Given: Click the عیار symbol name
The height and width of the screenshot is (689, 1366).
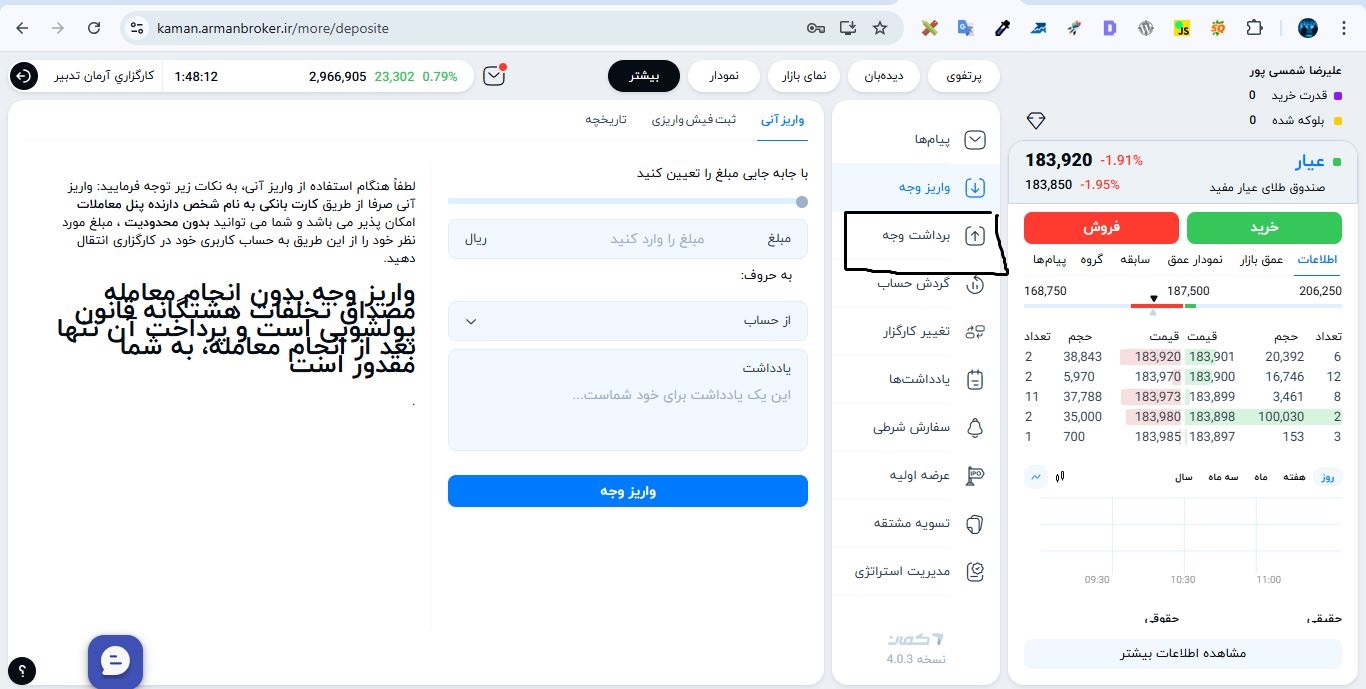Looking at the screenshot, I should click(1311, 162).
